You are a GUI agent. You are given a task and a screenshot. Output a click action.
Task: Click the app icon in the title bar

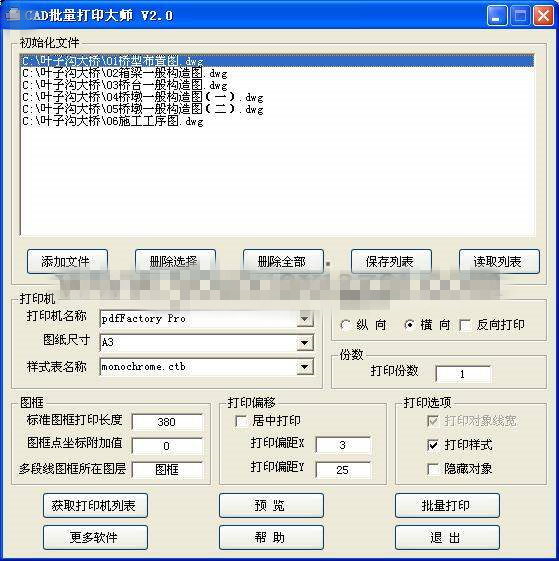point(13,15)
